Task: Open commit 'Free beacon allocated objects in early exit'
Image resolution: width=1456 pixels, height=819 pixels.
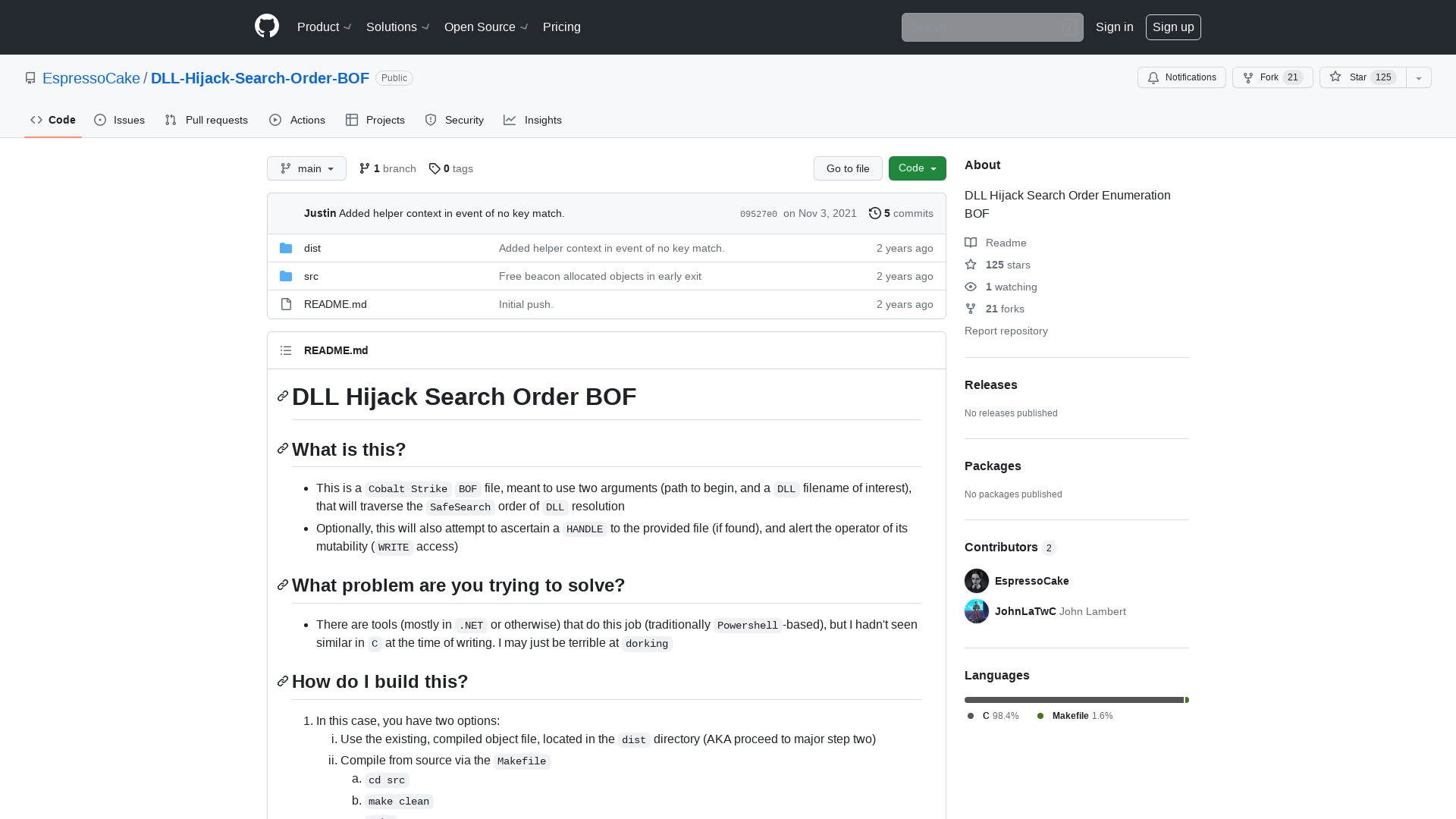Action: click(600, 276)
